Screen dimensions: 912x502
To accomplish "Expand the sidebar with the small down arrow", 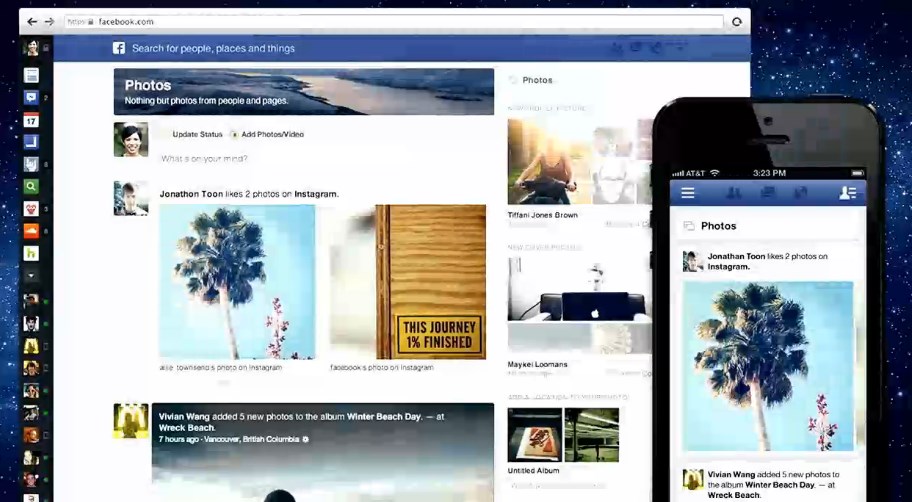I will (x=31, y=276).
